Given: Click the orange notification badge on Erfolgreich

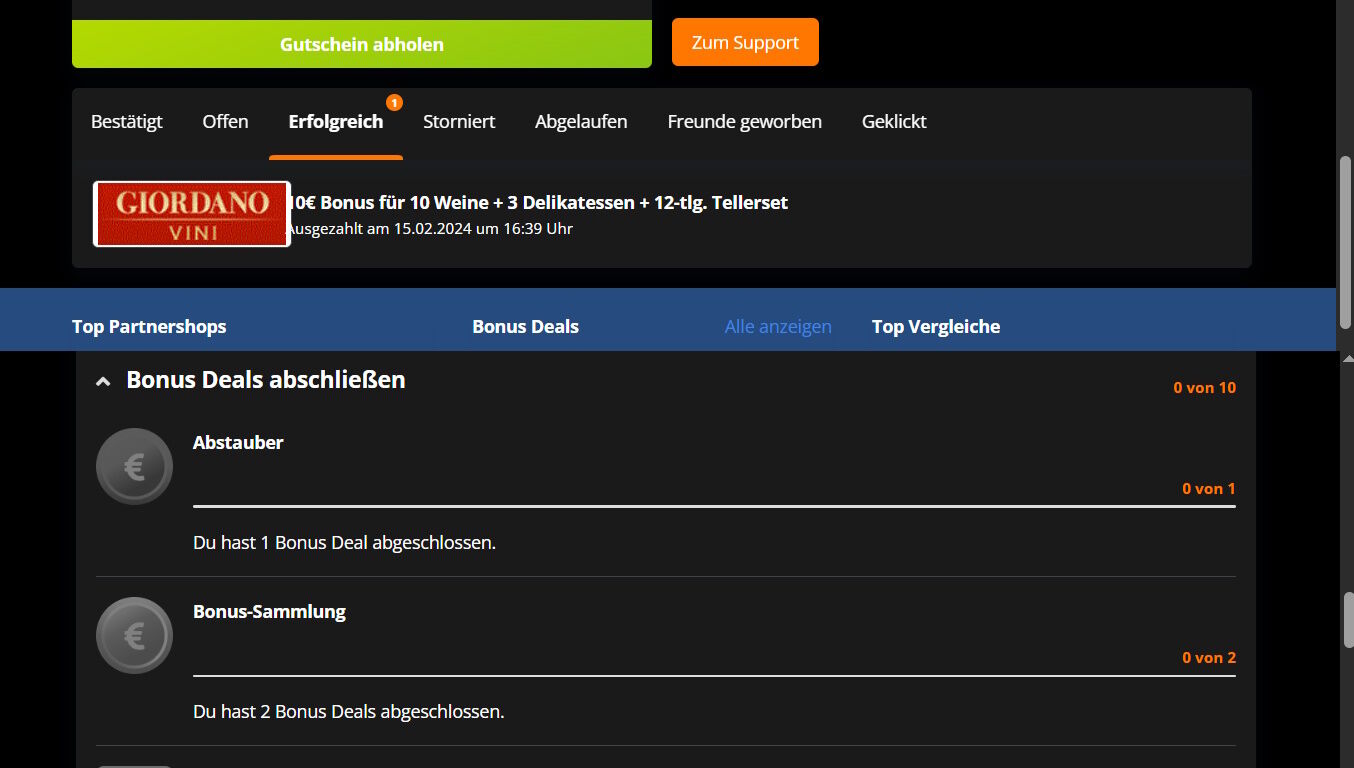Looking at the screenshot, I should [x=394, y=103].
